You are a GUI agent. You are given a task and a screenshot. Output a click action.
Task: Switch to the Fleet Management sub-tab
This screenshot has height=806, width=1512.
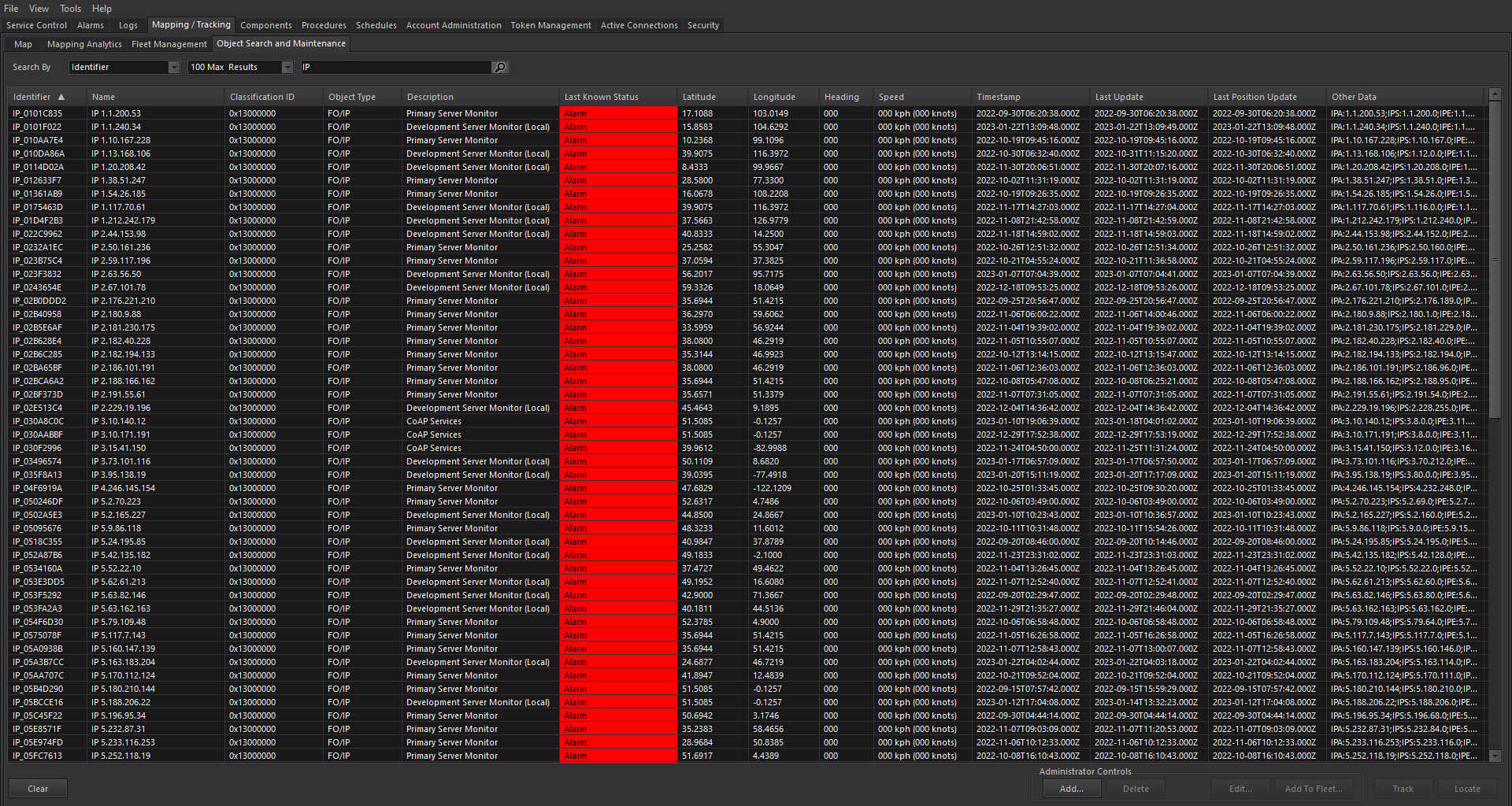[169, 44]
